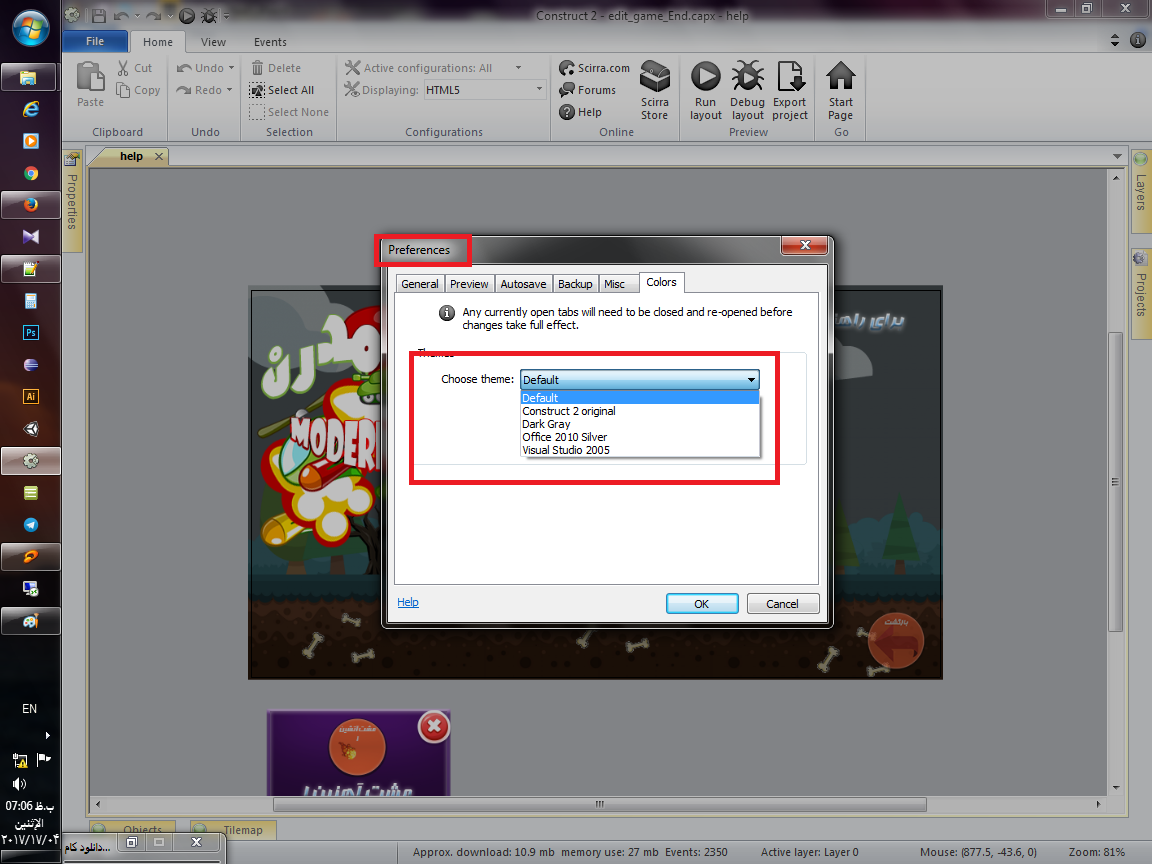Click quick access Debug bug icon in title bar
Image resolution: width=1152 pixels, height=864 pixels.
(x=209, y=15)
